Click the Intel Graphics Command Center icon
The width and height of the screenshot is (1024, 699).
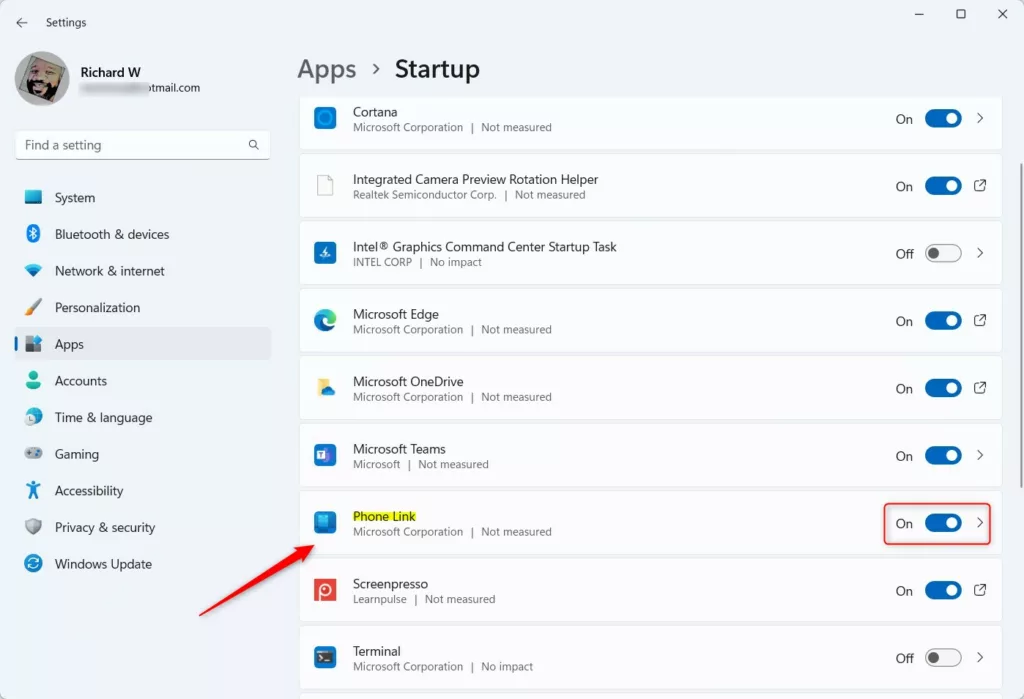(x=325, y=253)
